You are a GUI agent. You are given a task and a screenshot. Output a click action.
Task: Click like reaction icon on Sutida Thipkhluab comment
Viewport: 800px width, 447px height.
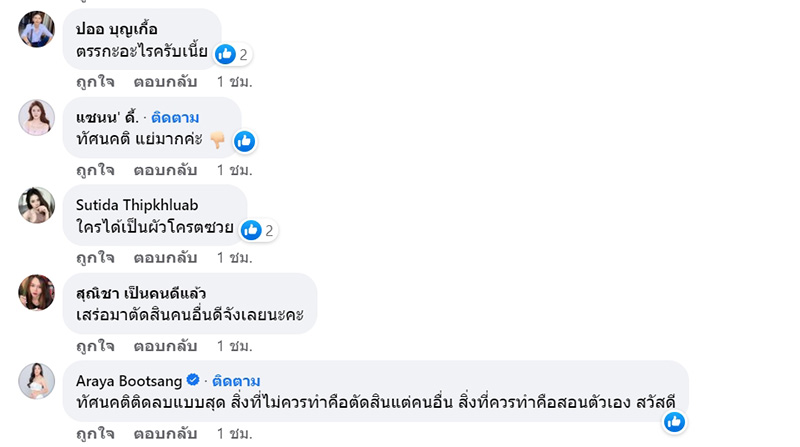pyautogui.click(x=251, y=230)
